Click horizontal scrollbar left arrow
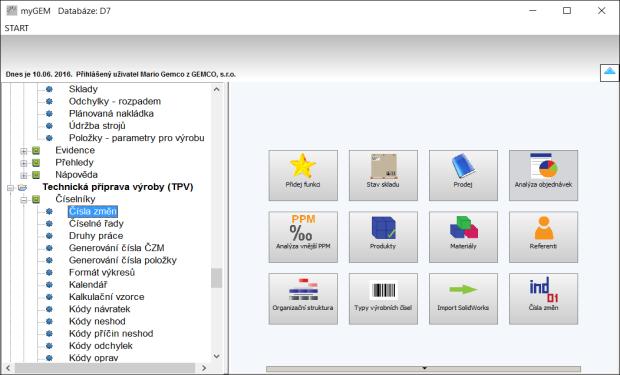The image size is (620, 375). click(x=7, y=368)
